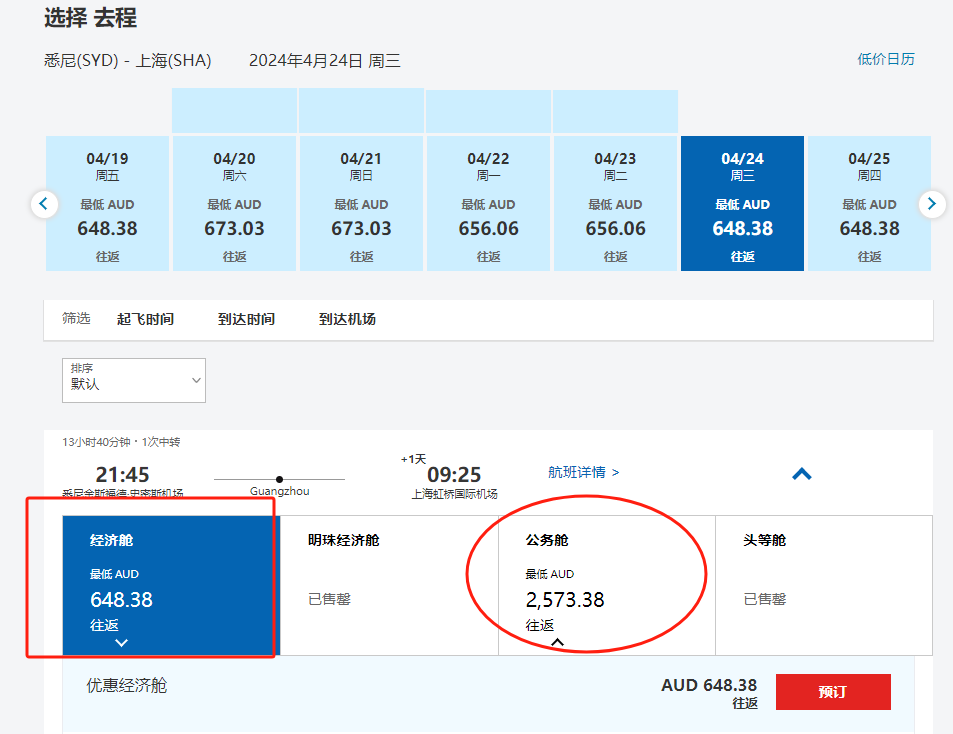The image size is (953, 734).
Task: Click the route text 悉尼(SYD) - 上海(SHA)
Action: point(128,61)
